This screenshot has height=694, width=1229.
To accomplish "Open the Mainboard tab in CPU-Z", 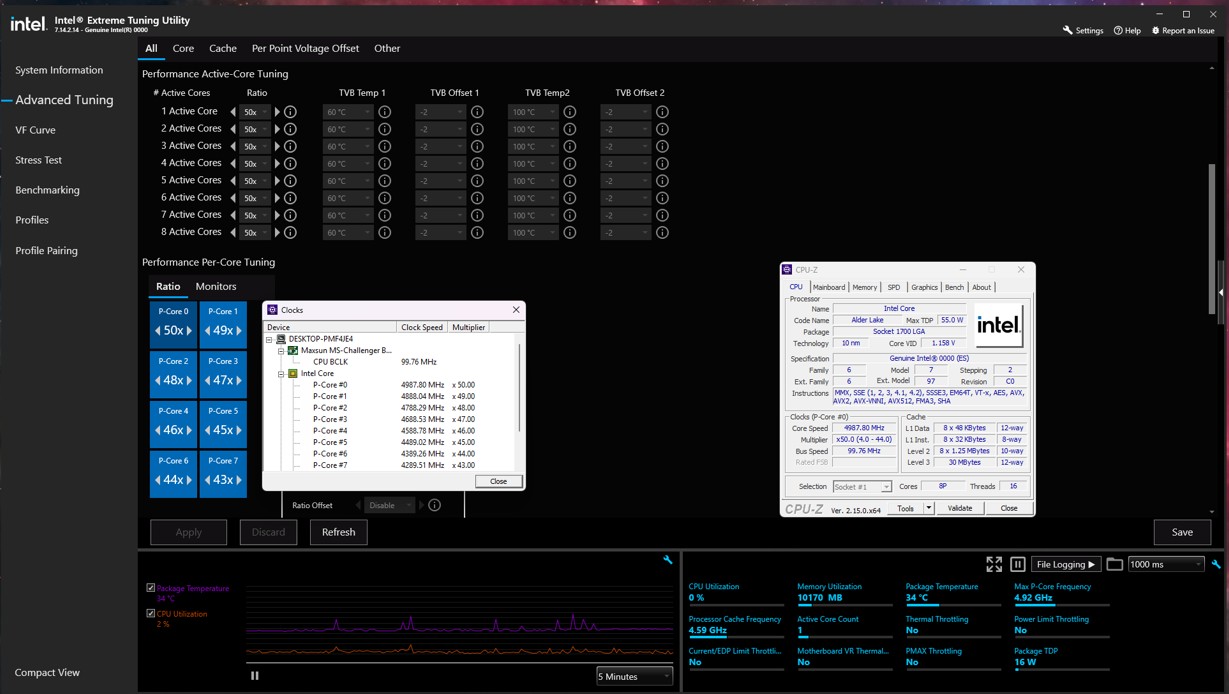I will pyautogui.click(x=829, y=287).
